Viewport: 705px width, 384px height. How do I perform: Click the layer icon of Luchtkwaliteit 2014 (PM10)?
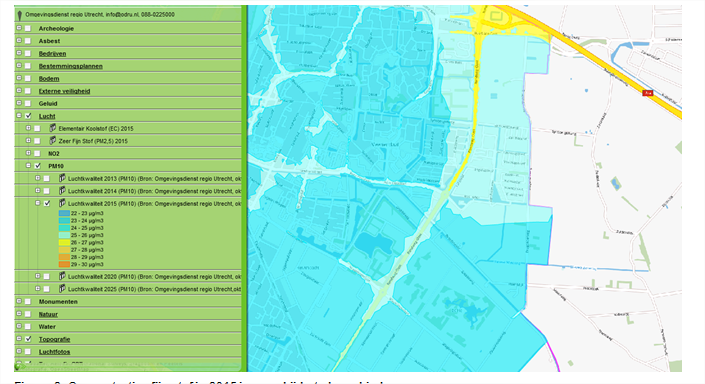click(62, 191)
